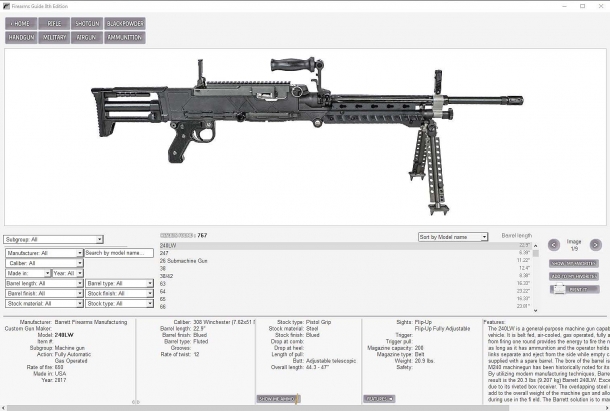Click the printer icon on Print It

(x=559, y=290)
